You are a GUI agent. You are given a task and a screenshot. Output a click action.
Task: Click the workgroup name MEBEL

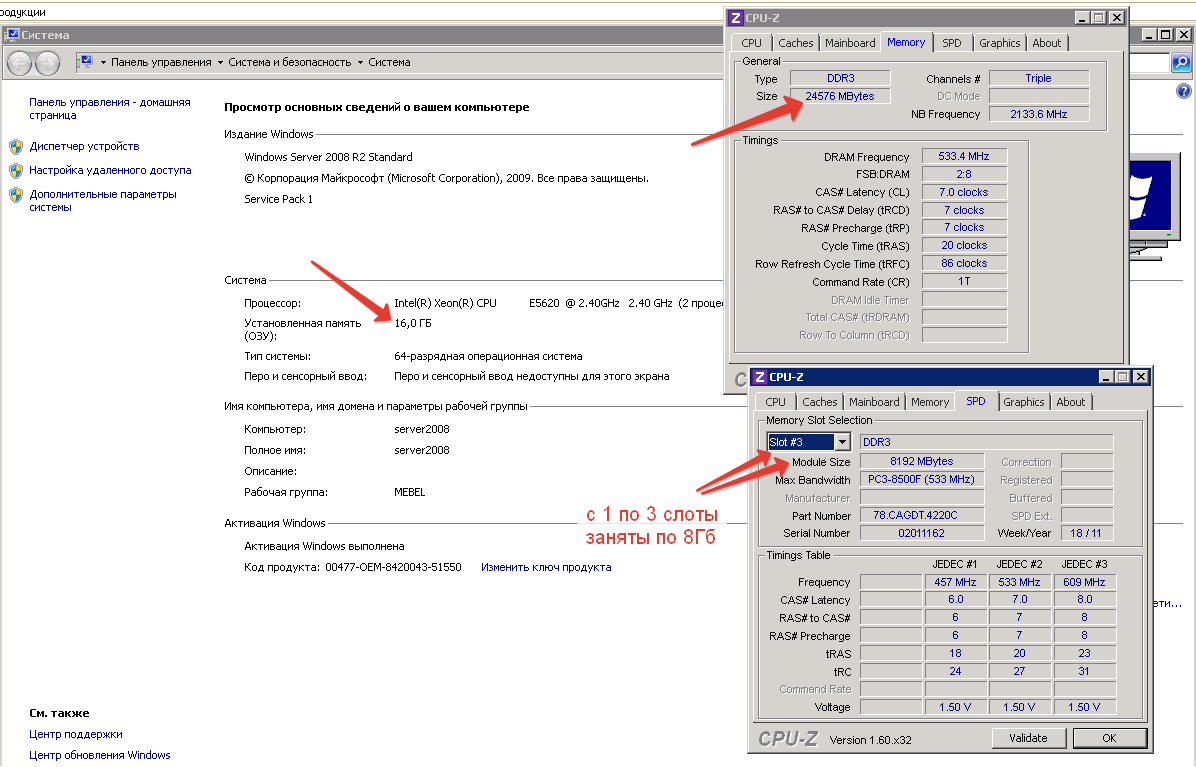(410, 493)
